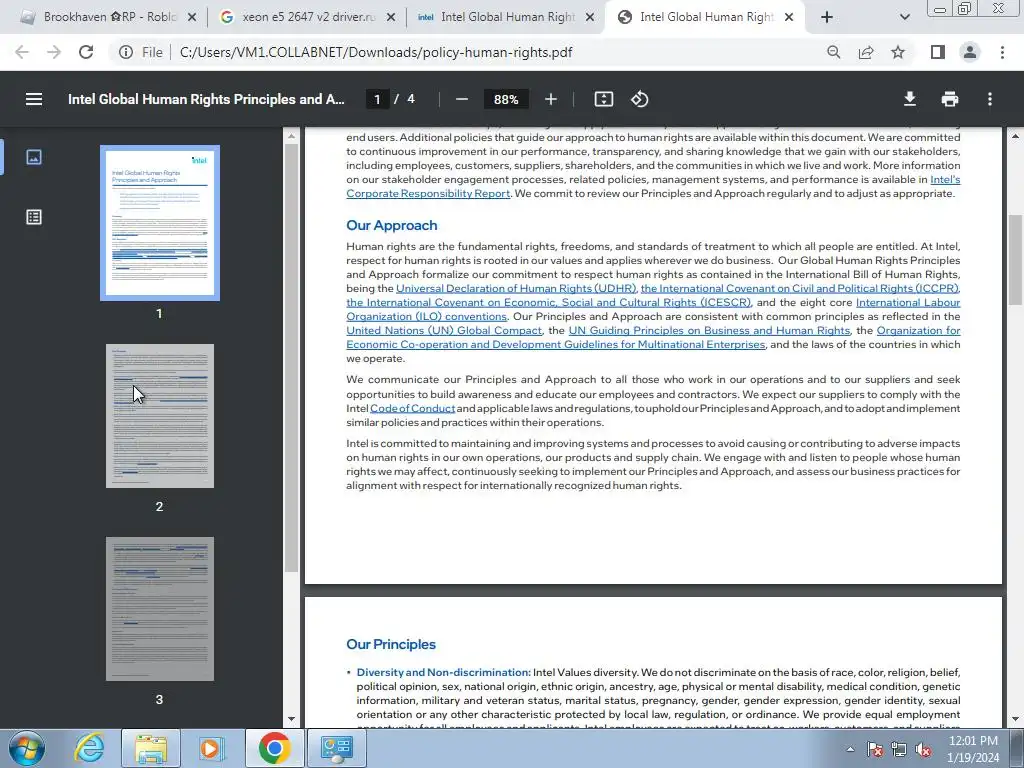Viewport: 1024px width, 768px height.
Task: Expand the tab search dropdown
Action: [x=904, y=17]
